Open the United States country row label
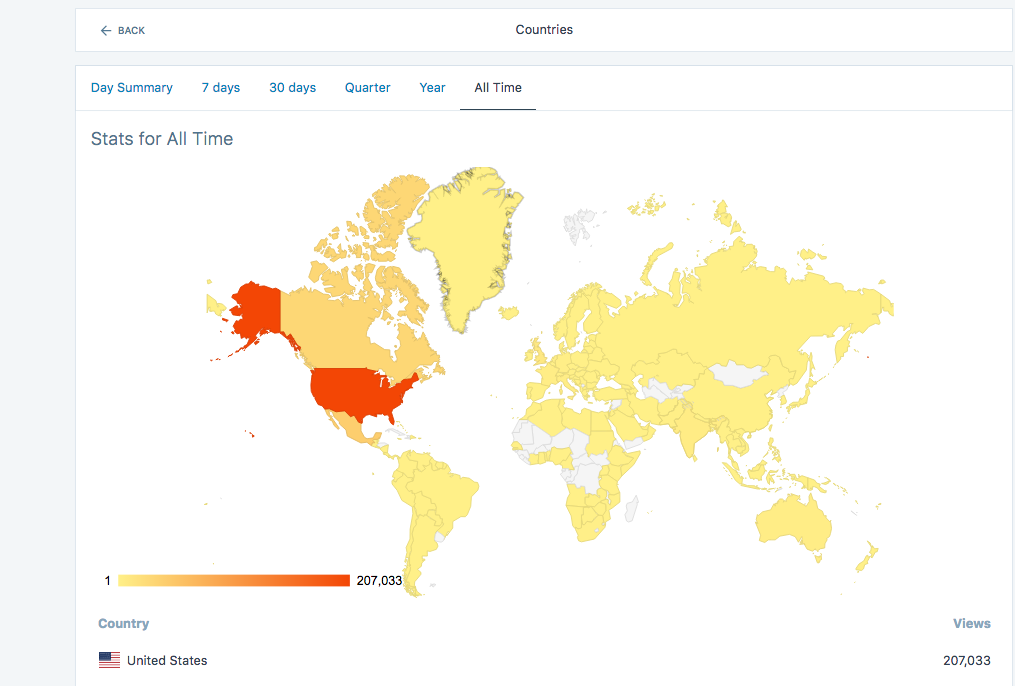This screenshot has height=686, width=1015. click(167, 660)
